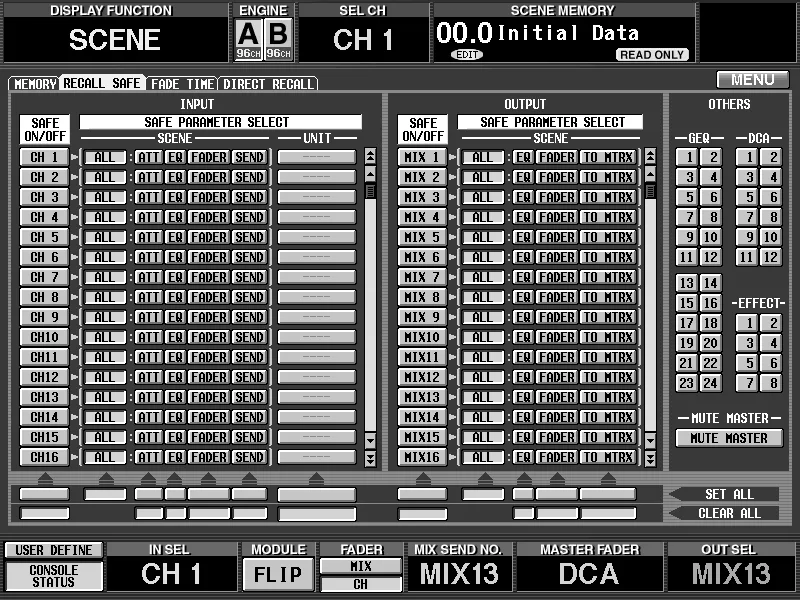This screenshot has height=600, width=800.
Task: Select Engine A
Action: (x=248, y=40)
